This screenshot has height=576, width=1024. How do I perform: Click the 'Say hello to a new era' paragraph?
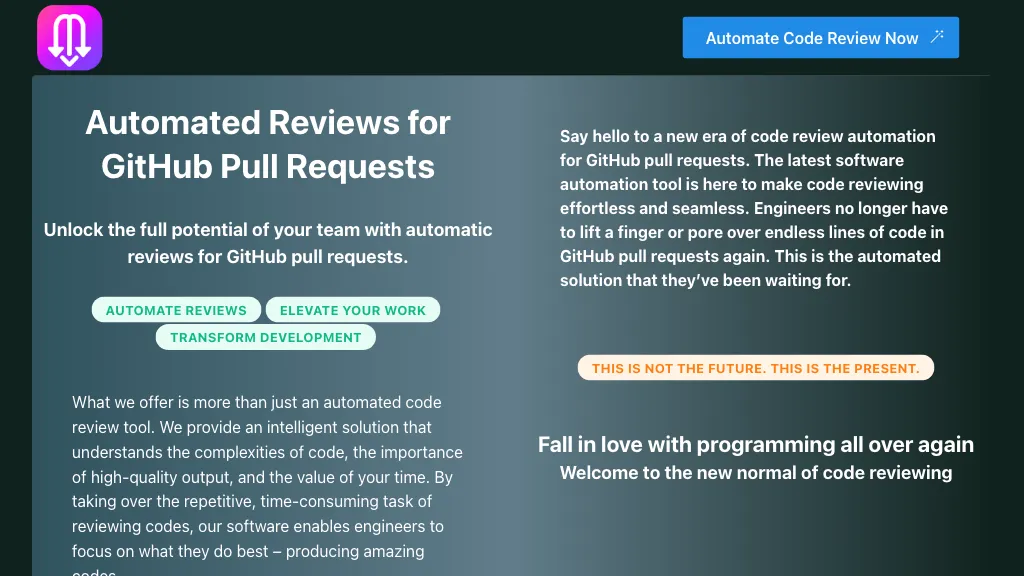point(754,208)
